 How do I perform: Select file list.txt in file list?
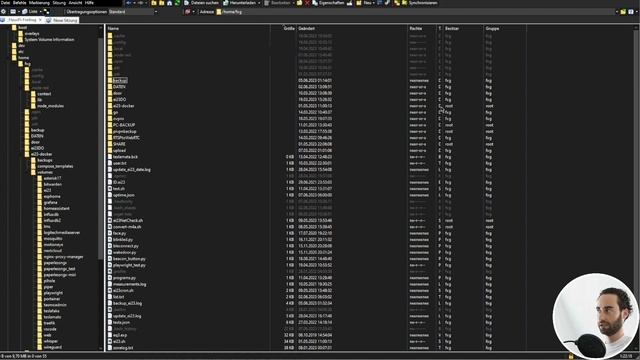point(118,297)
